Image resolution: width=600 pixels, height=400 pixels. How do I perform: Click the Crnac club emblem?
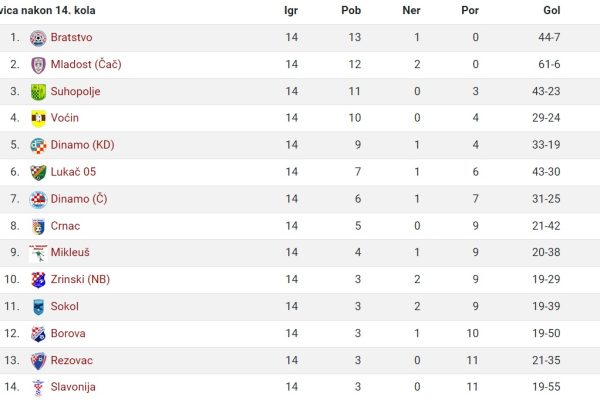pyautogui.click(x=38, y=226)
